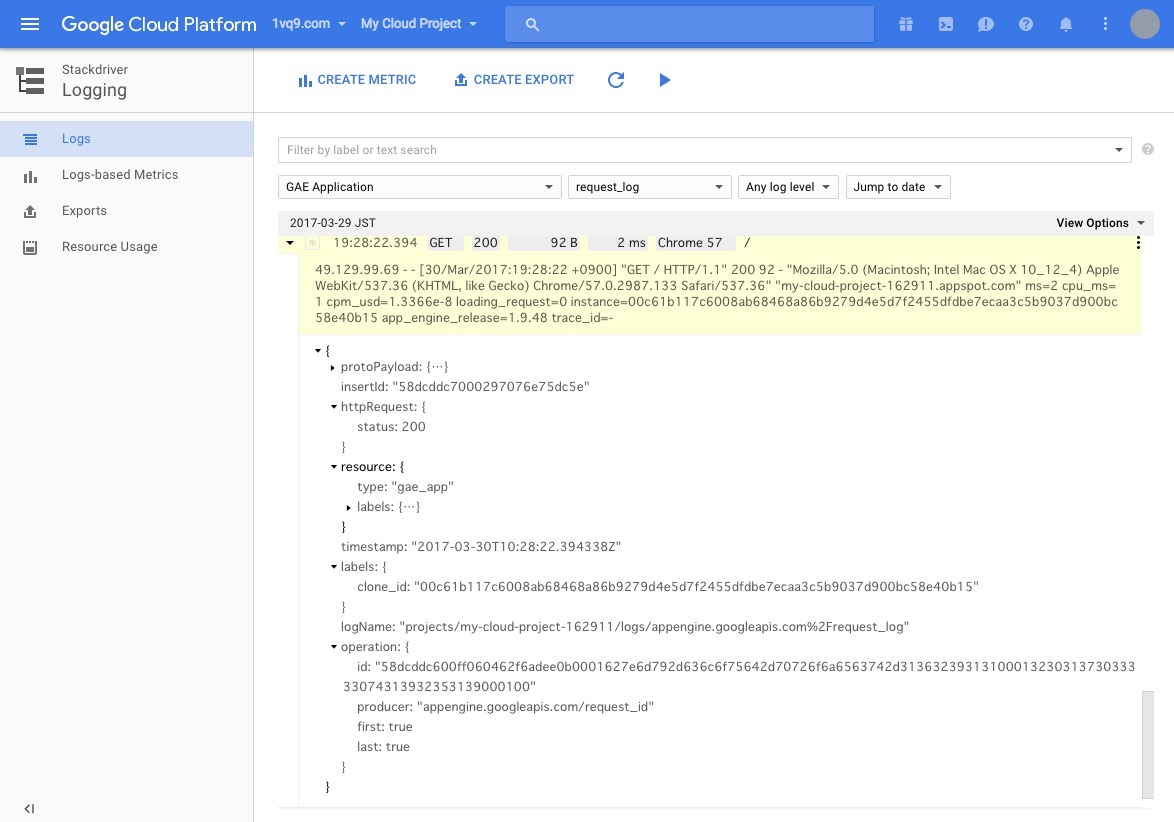This screenshot has height=822, width=1174.
Task: Click the CREATE METRIC button
Action: (x=357, y=80)
